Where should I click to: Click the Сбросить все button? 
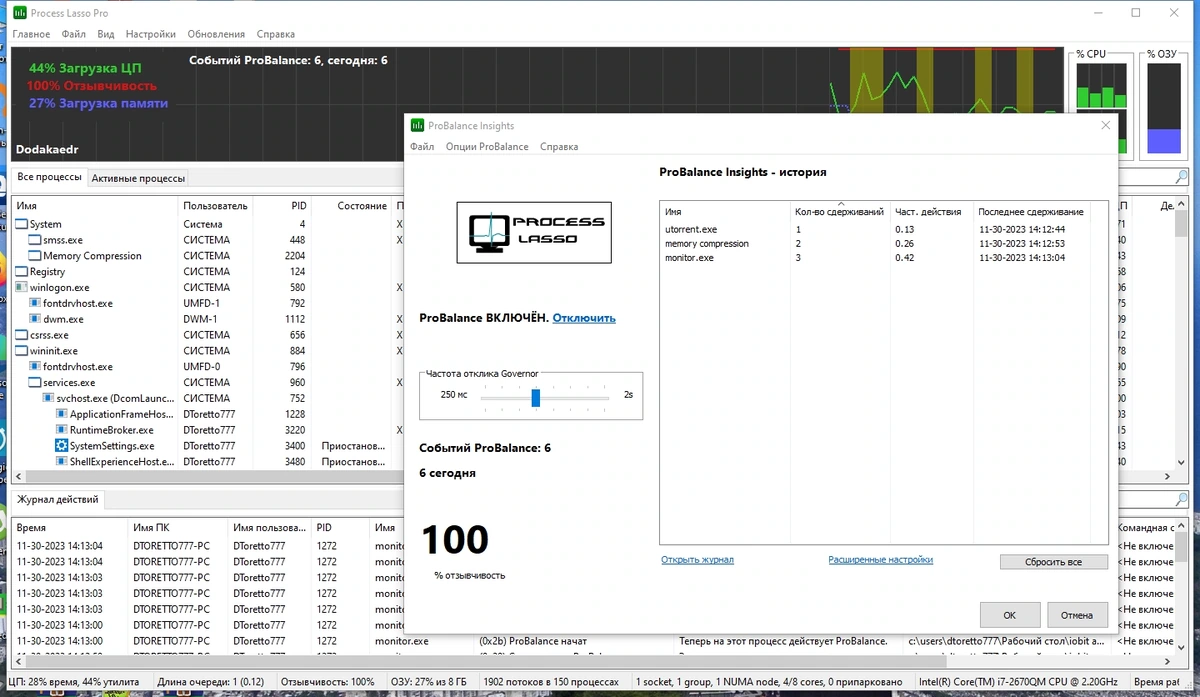tap(1053, 562)
